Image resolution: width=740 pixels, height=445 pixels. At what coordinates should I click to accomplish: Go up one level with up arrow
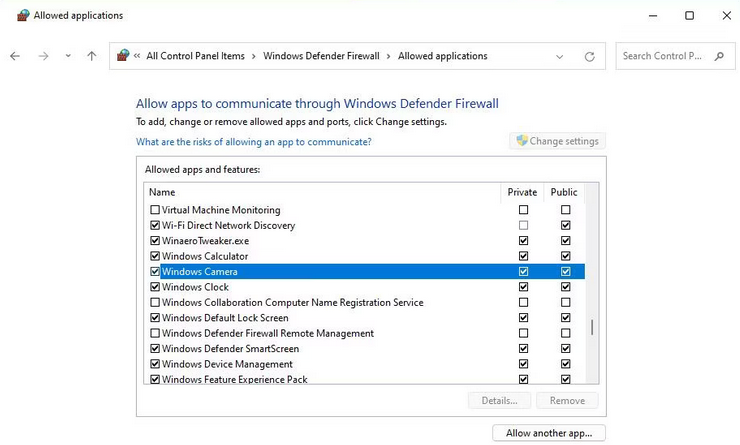click(x=92, y=56)
